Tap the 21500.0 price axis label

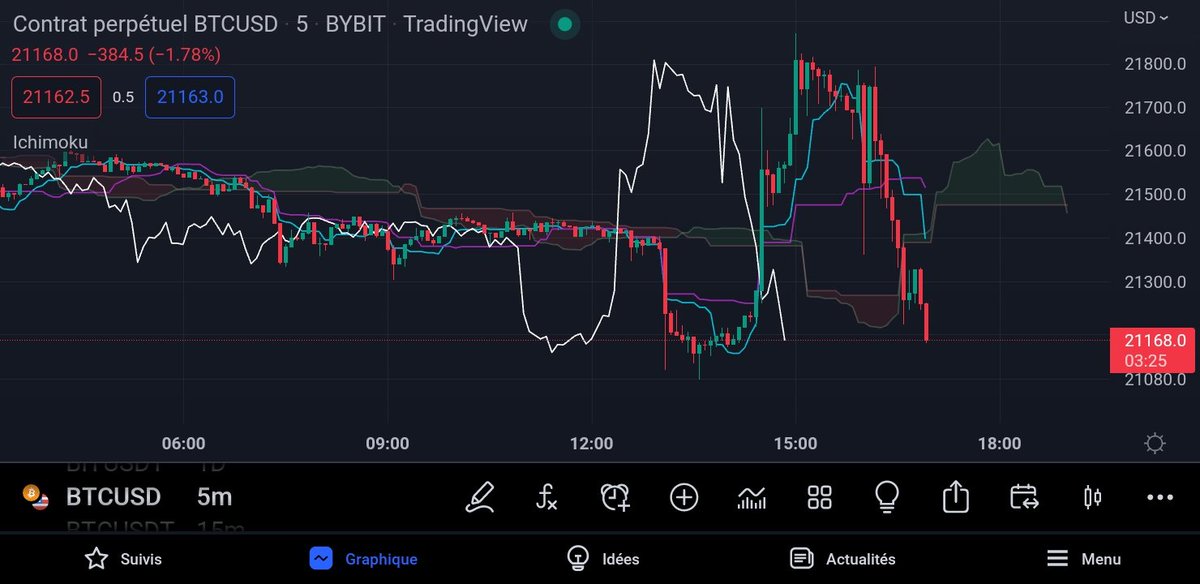[x=1153, y=194]
